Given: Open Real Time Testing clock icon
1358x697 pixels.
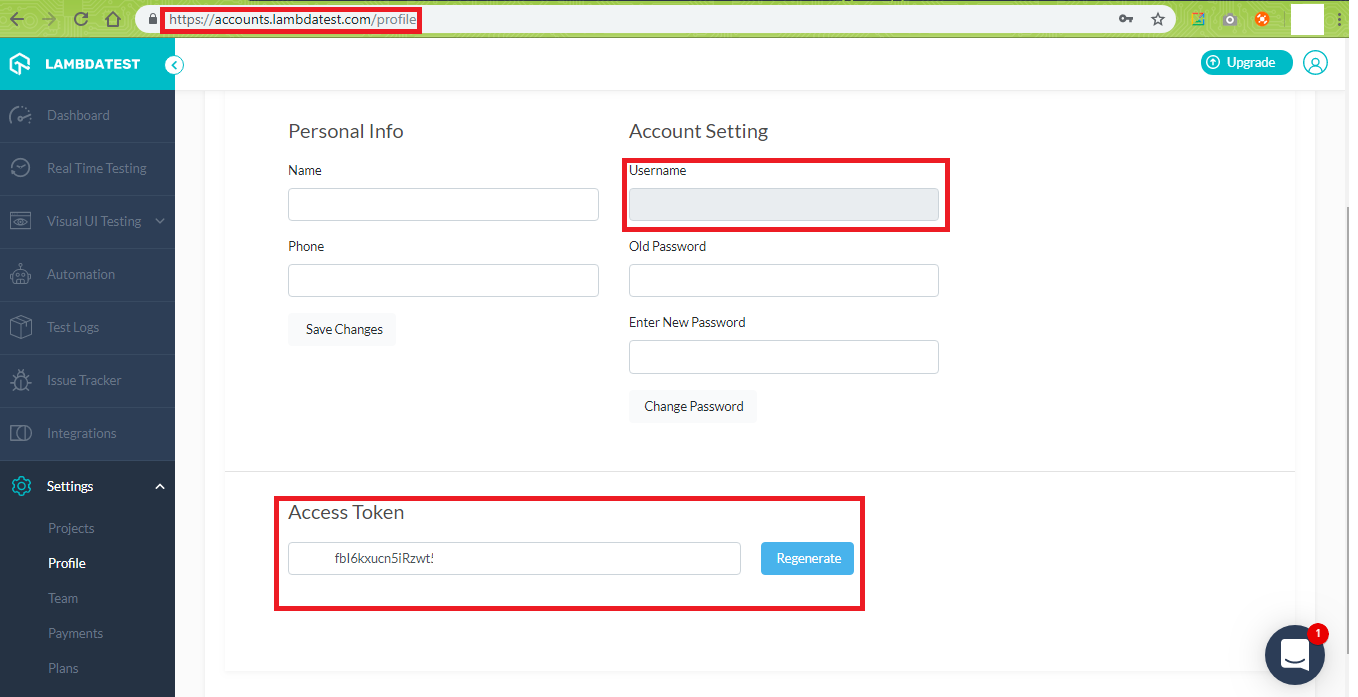Looking at the screenshot, I should [x=21, y=168].
